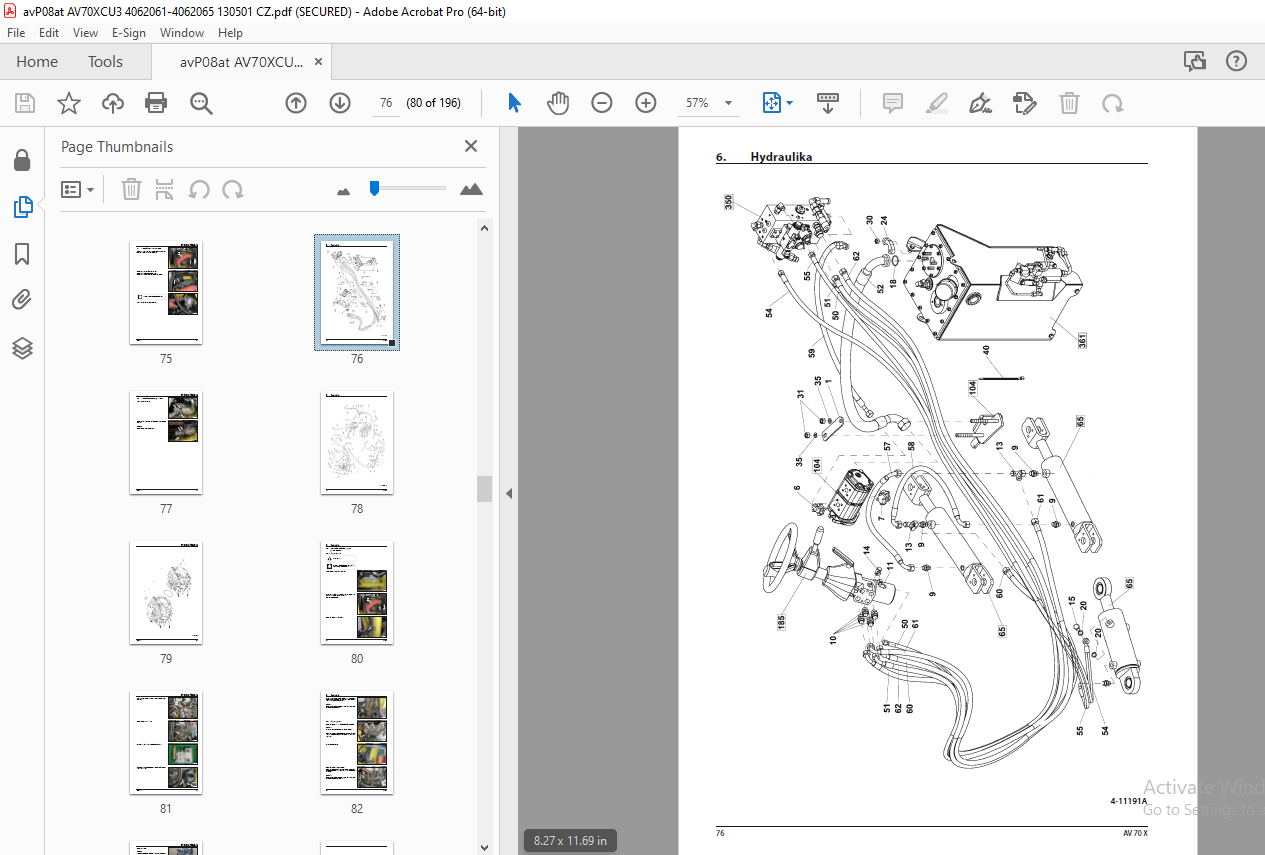Open the Edit menu
This screenshot has height=855, width=1265.
pyautogui.click(x=48, y=32)
